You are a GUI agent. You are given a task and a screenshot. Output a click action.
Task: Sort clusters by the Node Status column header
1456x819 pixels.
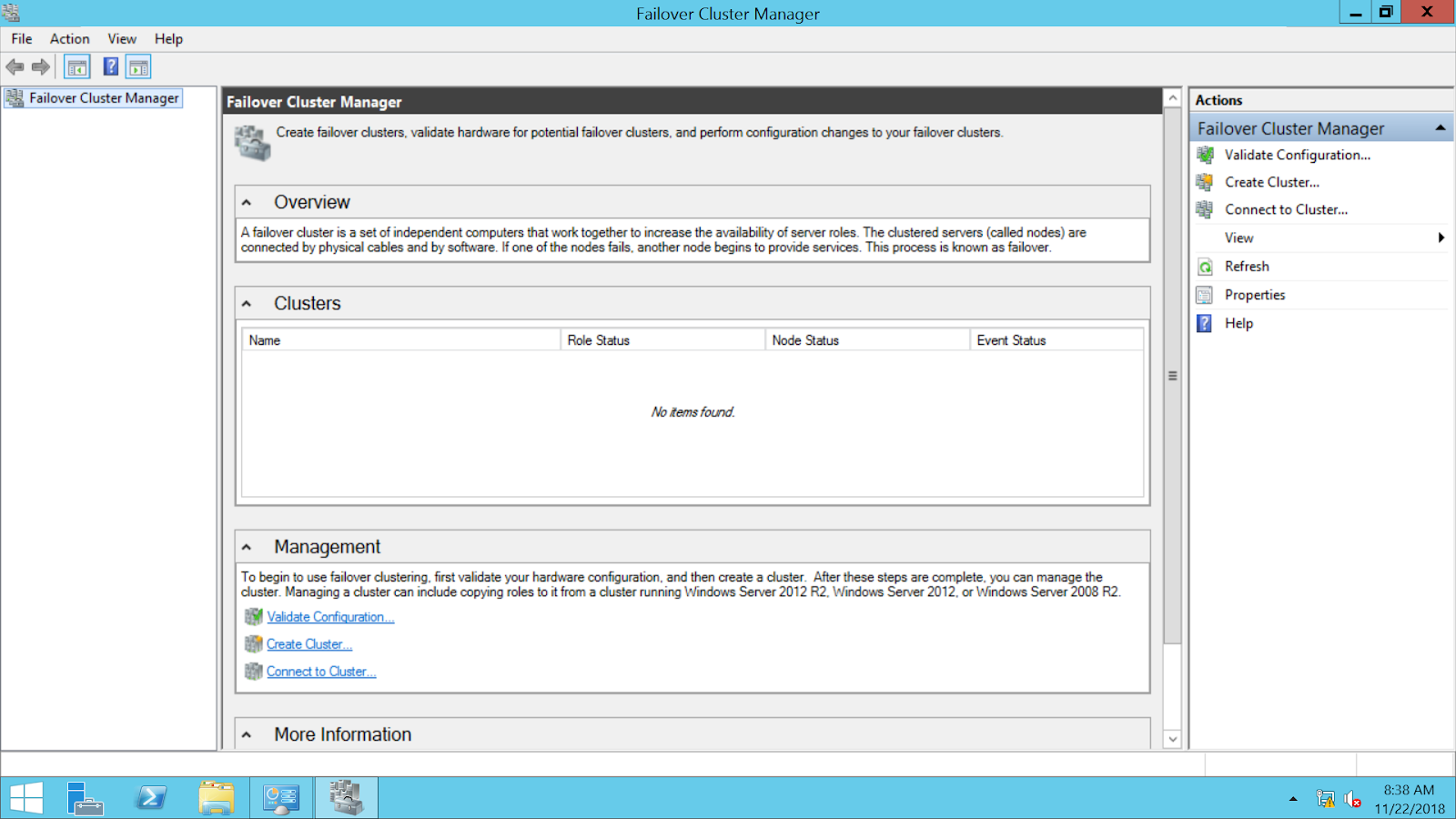868,340
